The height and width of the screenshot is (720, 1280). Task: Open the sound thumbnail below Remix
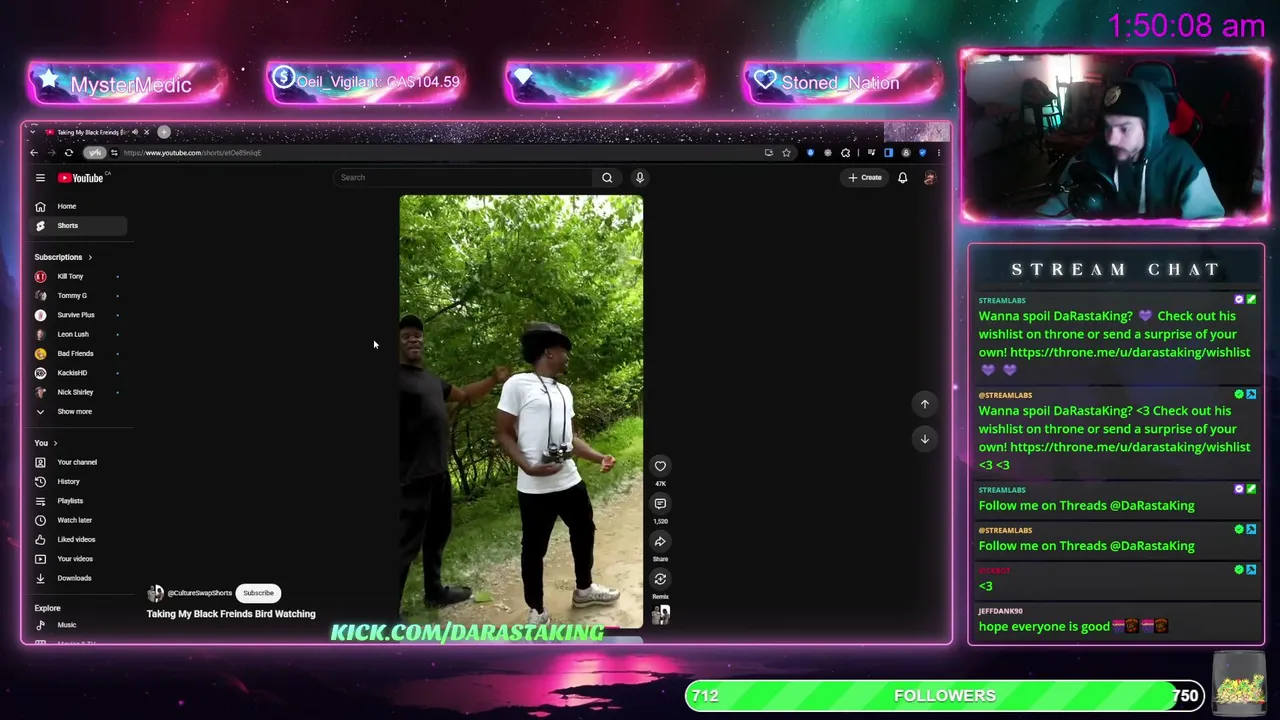pos(660,615)
